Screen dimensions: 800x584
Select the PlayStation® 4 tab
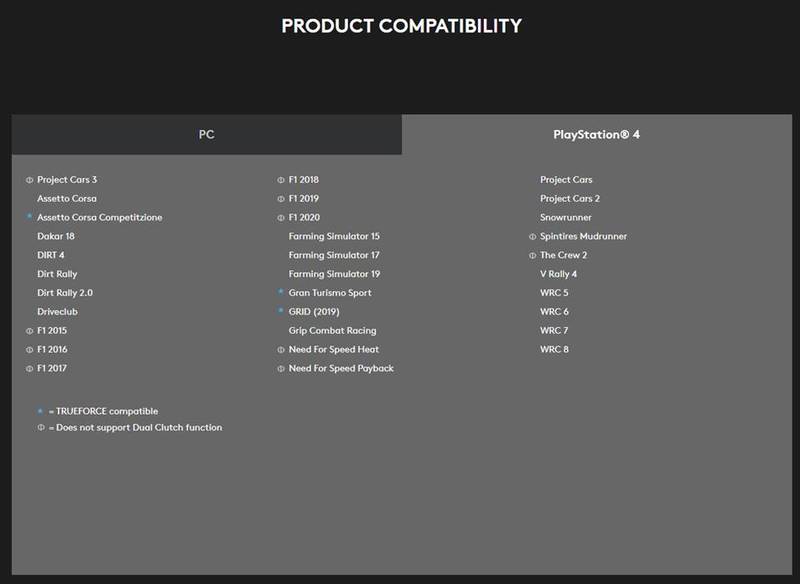coord(596,135)
